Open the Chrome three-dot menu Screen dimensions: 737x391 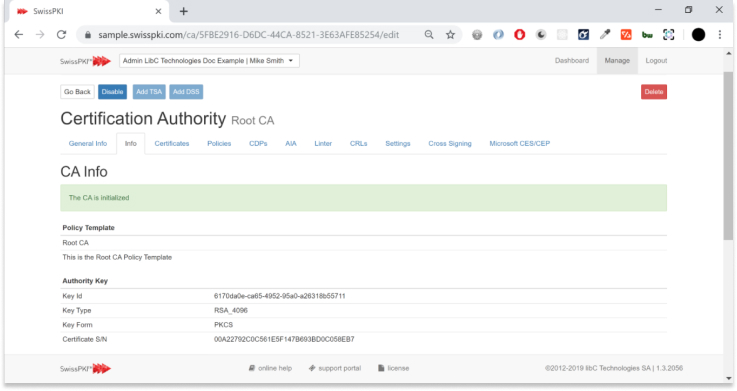pos(720,35)
